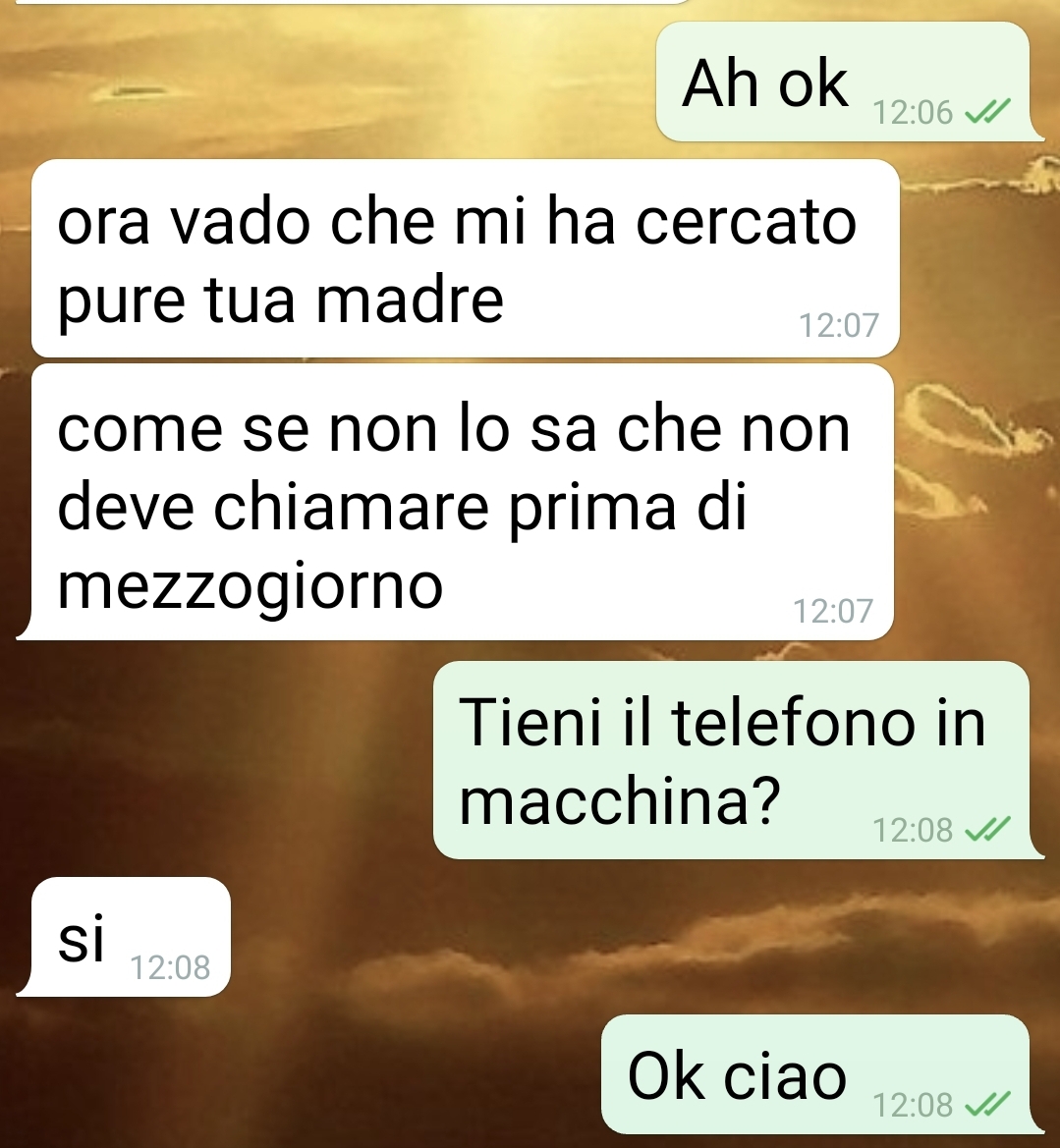Click the 12:07 timestamp next to 'mezzogiorno'

coord(833,611)
